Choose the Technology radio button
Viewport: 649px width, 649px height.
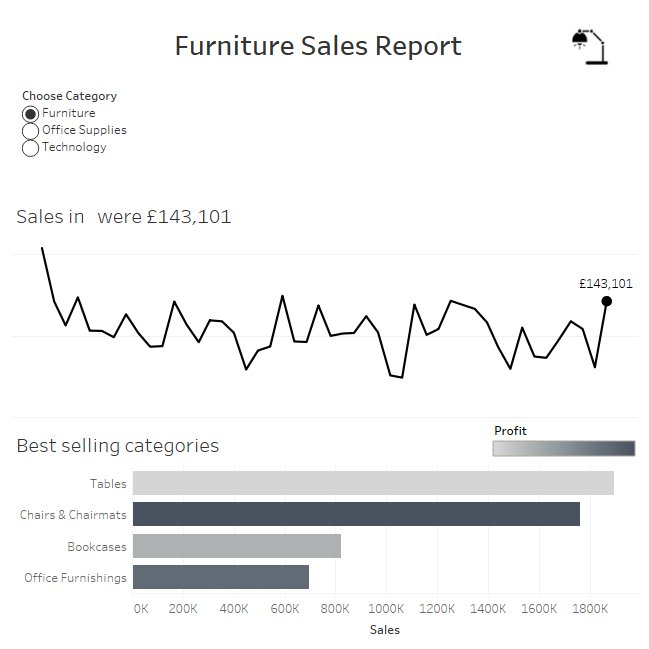tap(30, 148)
